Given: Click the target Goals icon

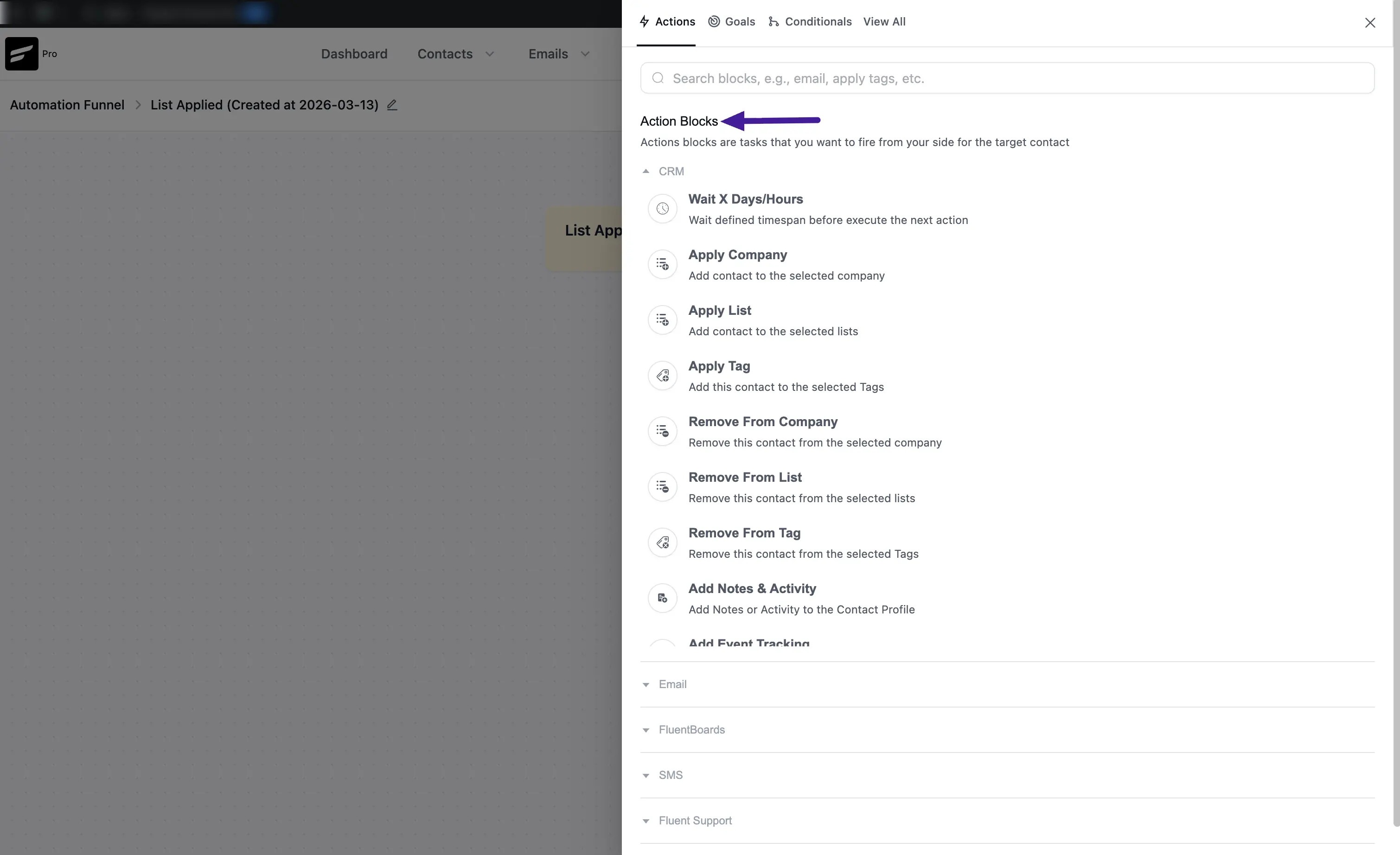Looking at the screenshot, I should tap(714, 22).
